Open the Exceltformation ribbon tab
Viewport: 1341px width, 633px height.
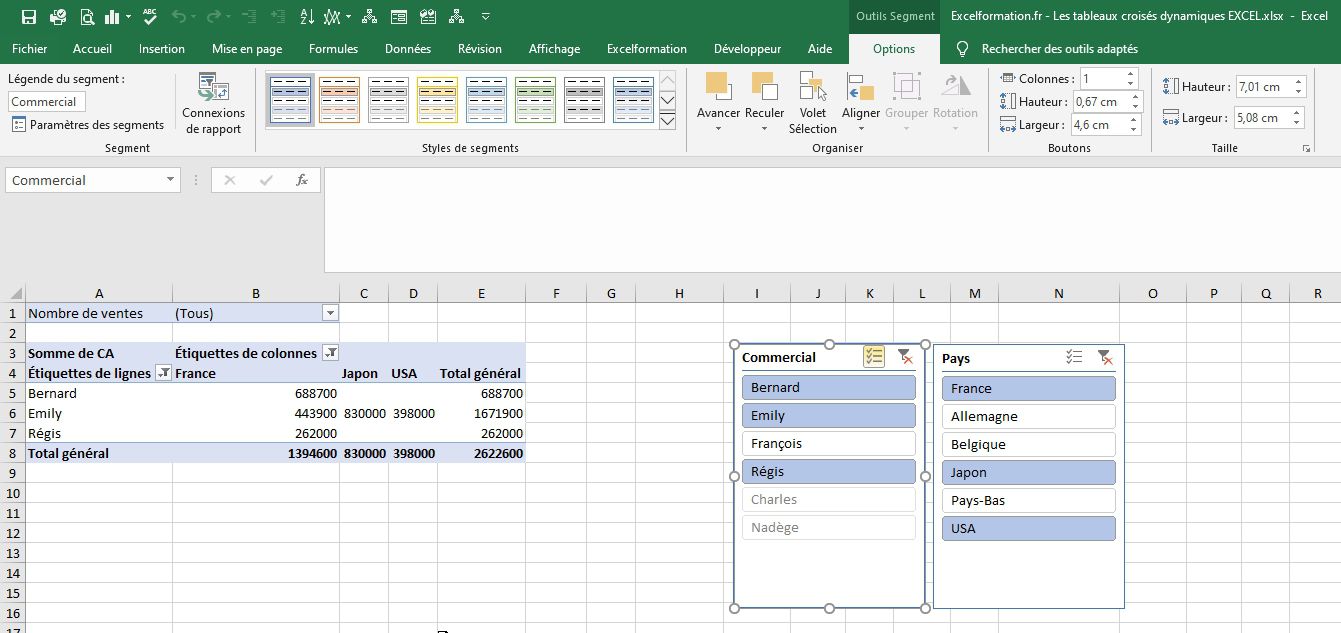click(x=647, y=48)
